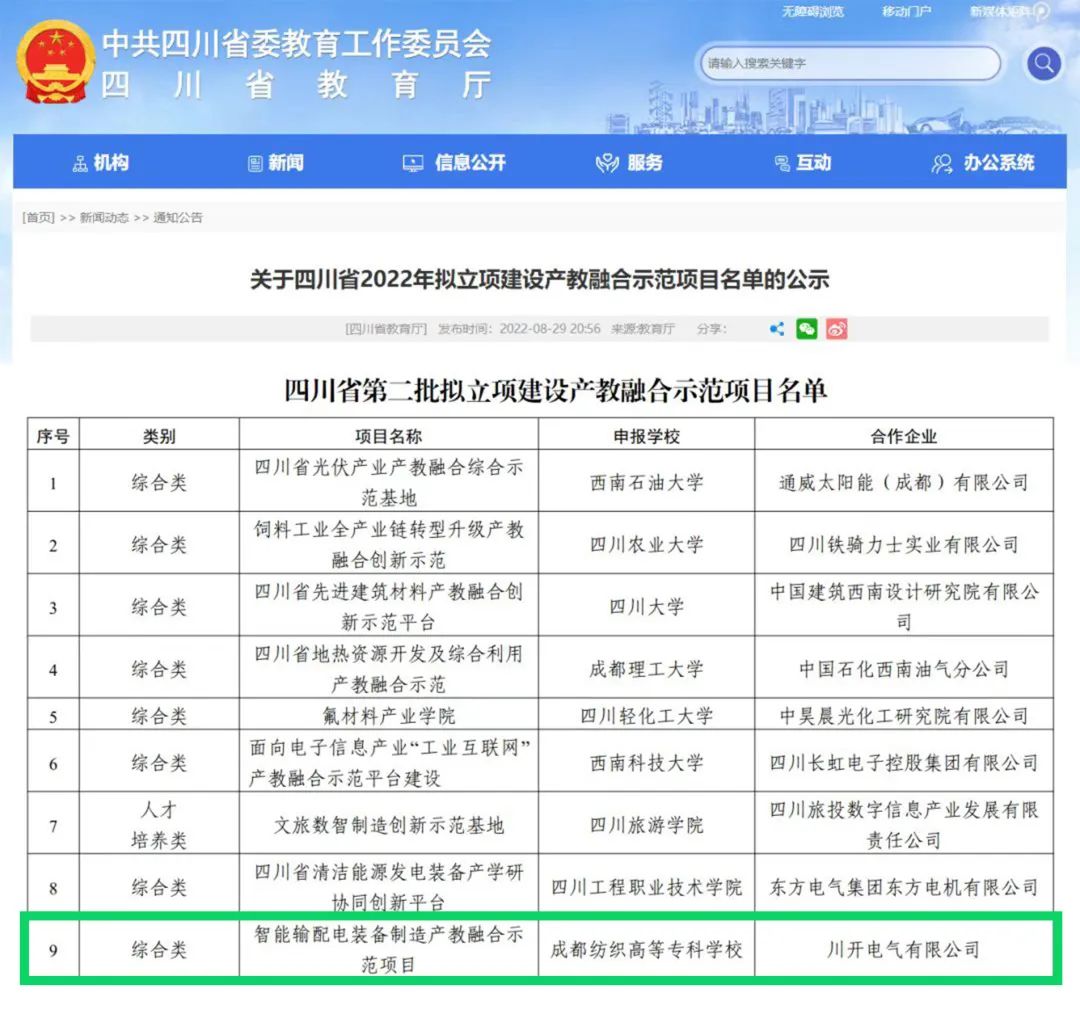Click the [四川省教育厅] label in info bar
Image resolution: width=1080 pixels, height=1018 pixels.
point(386,329)
